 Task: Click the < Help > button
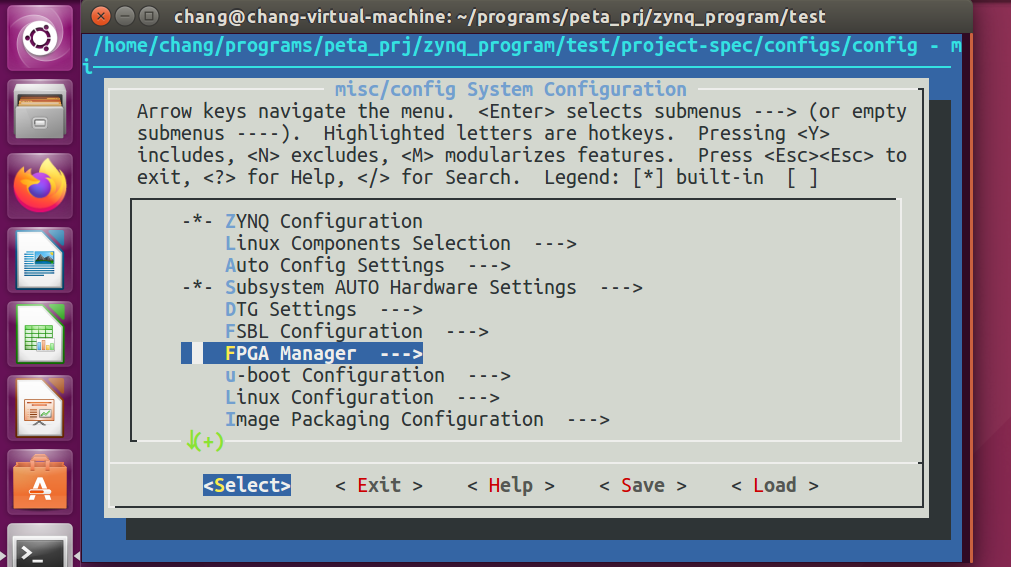coord(511,485)
